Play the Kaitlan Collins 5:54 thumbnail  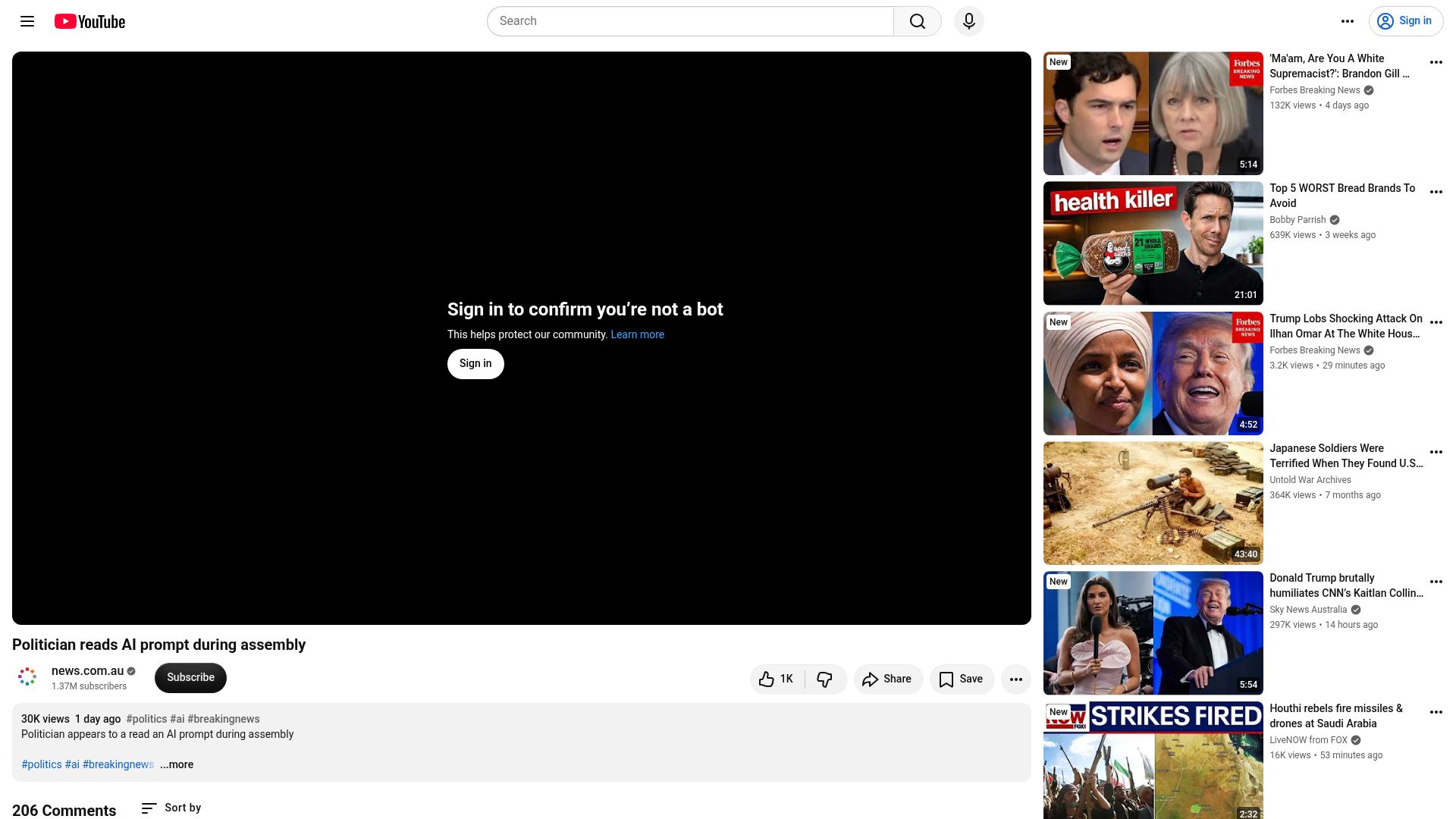click(1153, 633)
